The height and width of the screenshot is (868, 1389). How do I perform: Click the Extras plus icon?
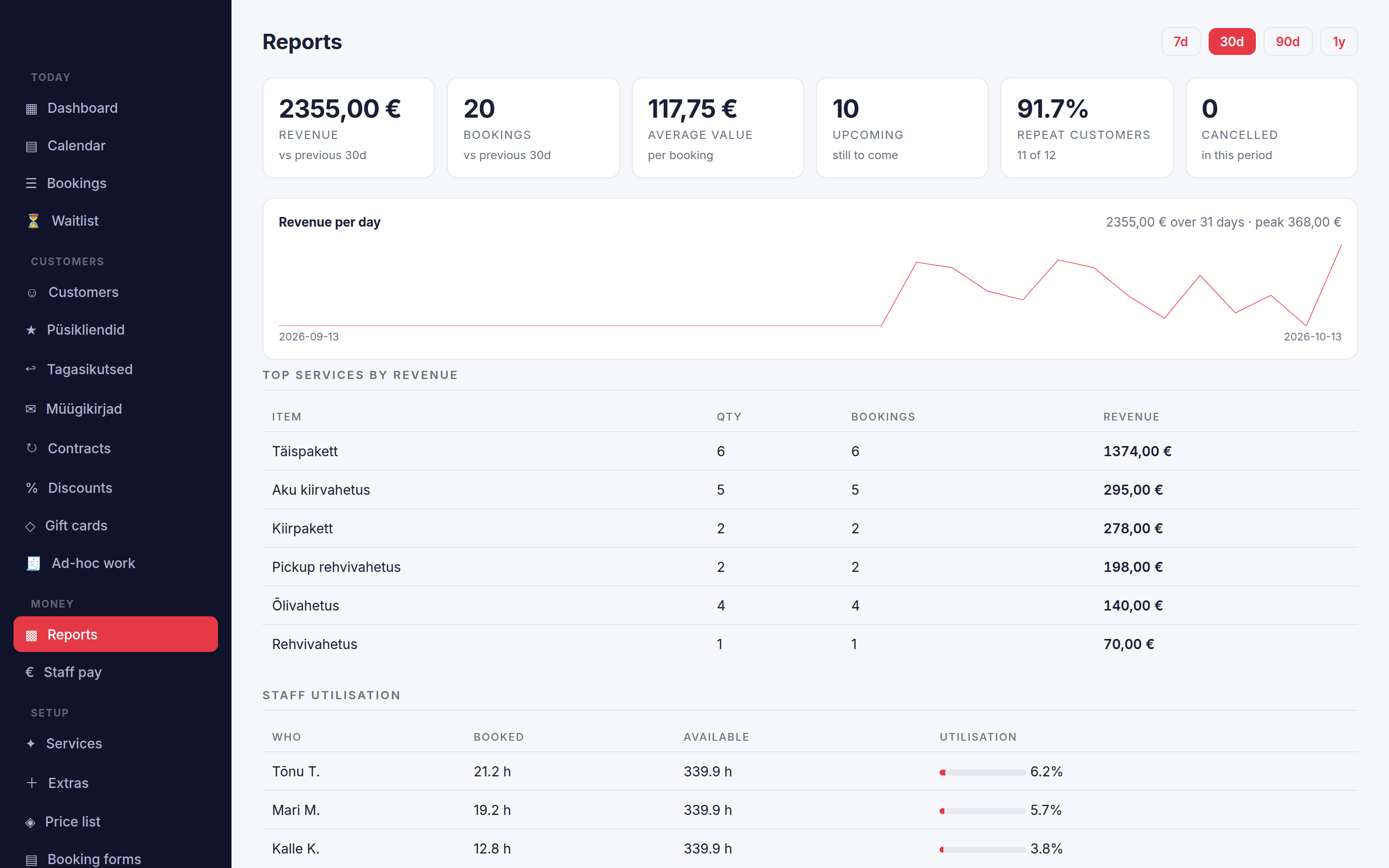[32, 783]
